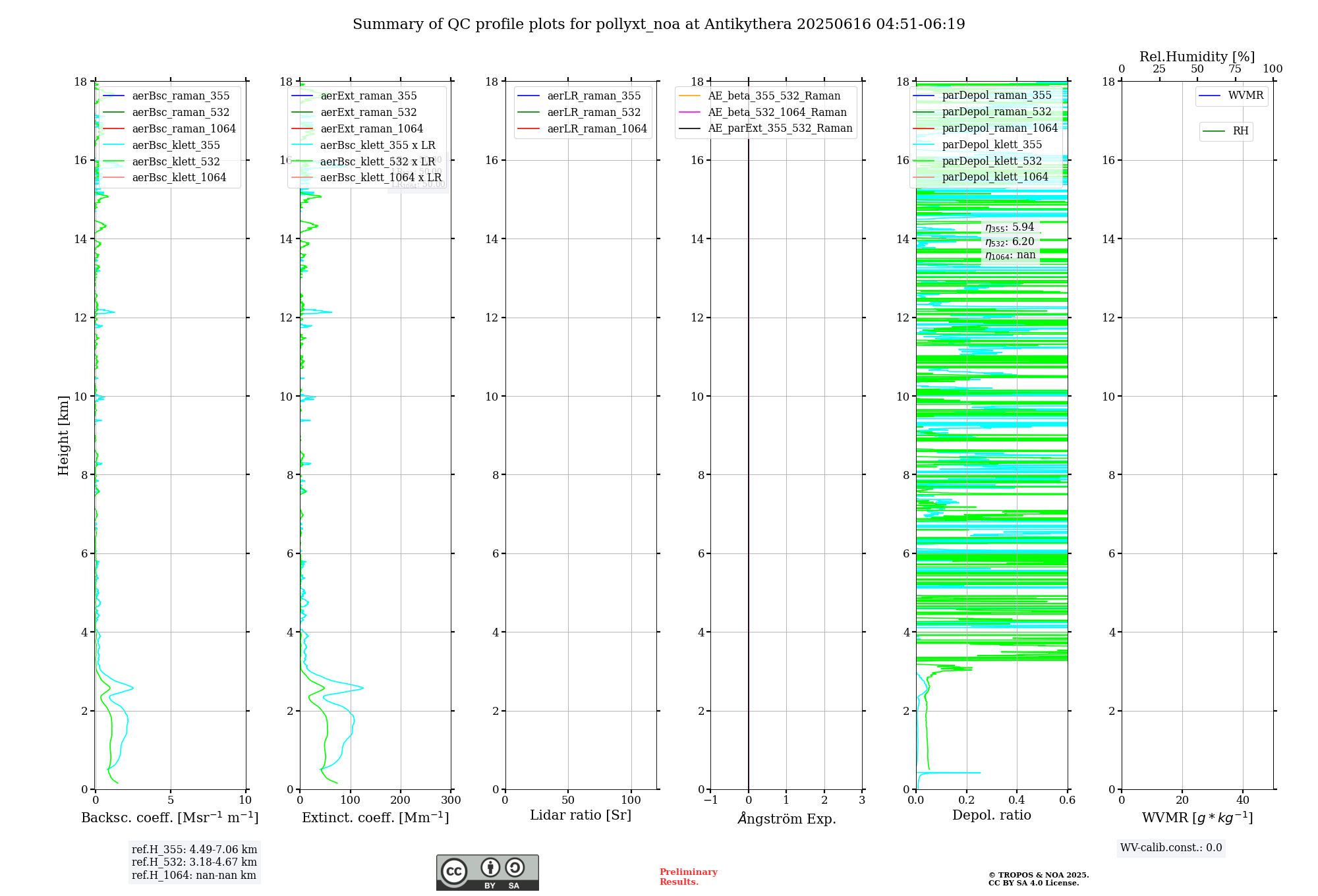This screenshot has width=1318, height=896.
Task: Select legend entry aerBsc_raman_355
Action: pos(167,96)
